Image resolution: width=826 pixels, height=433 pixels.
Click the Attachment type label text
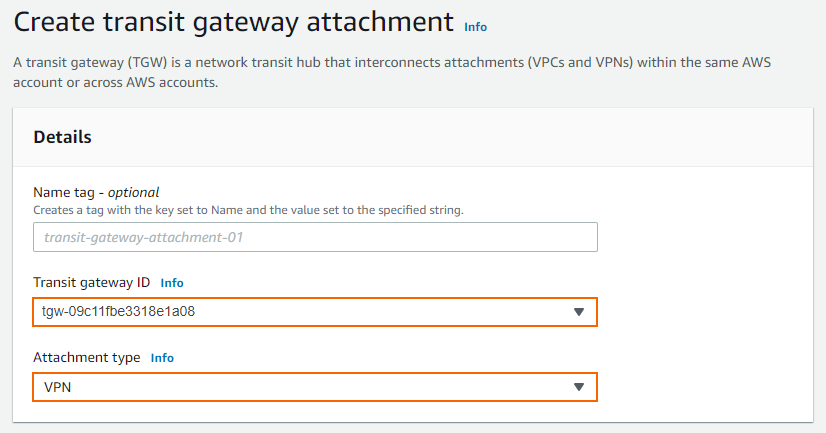(x=86, y=357)
